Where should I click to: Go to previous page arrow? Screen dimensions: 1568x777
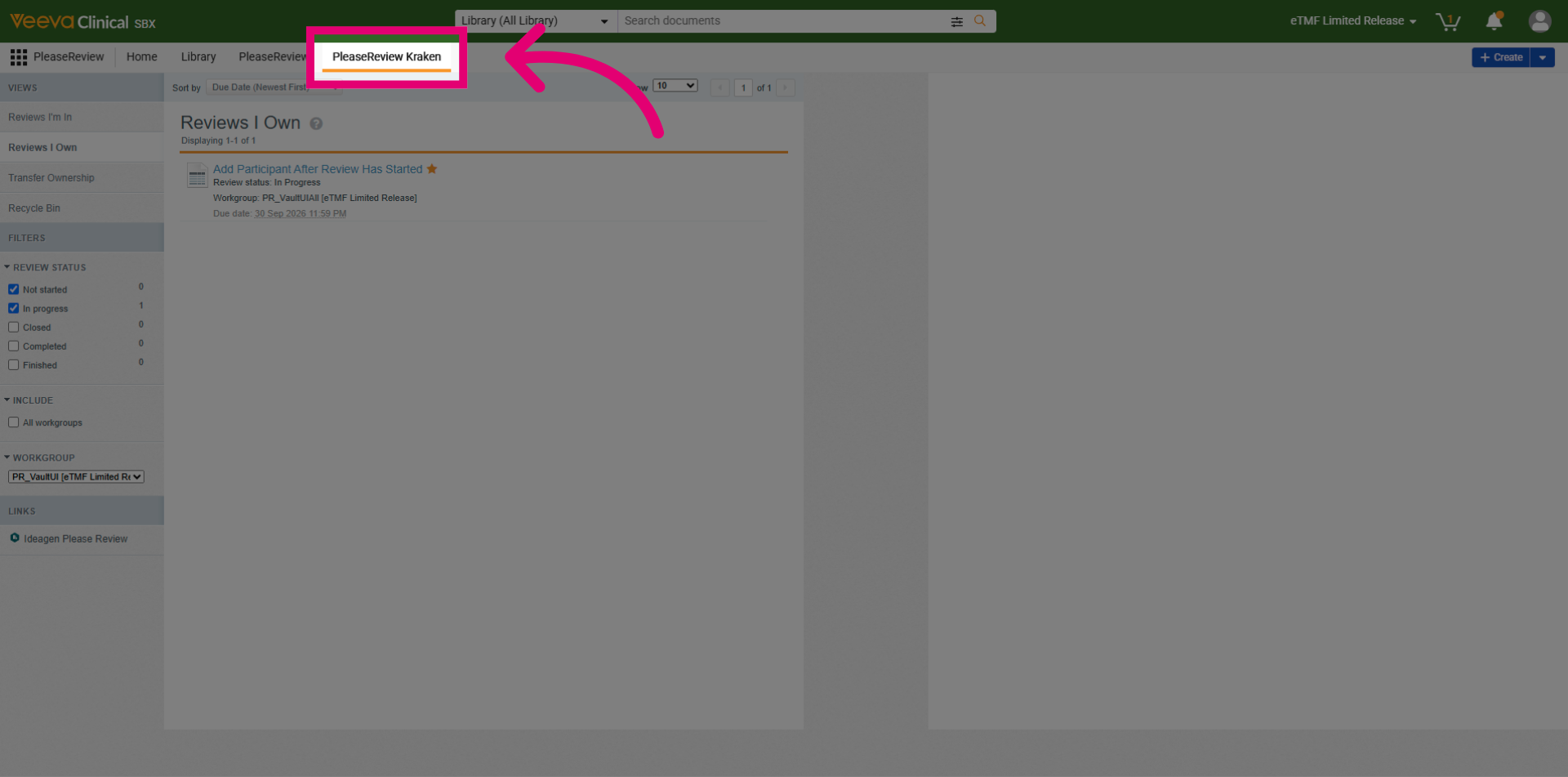(720, 87)
